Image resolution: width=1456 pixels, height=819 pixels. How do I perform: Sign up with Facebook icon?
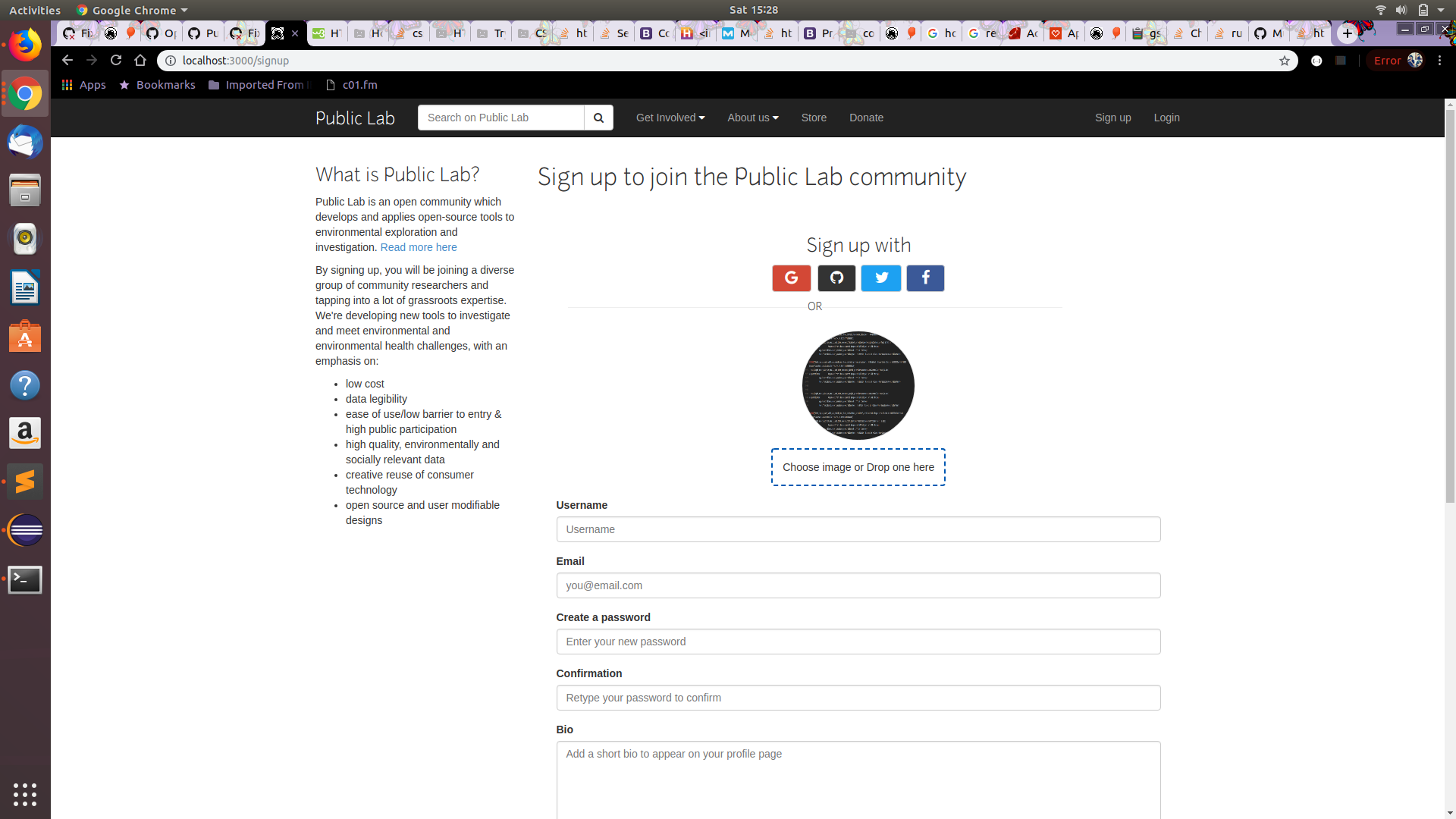point(925,278)
